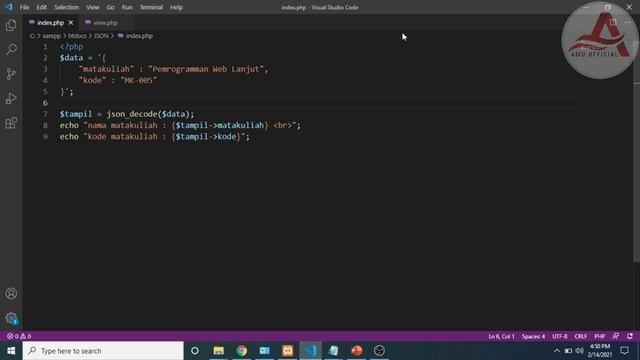This screenshot has width=640, height=360.
Task: Click UTF-8 encoding selector
Action: pos(560,336)
